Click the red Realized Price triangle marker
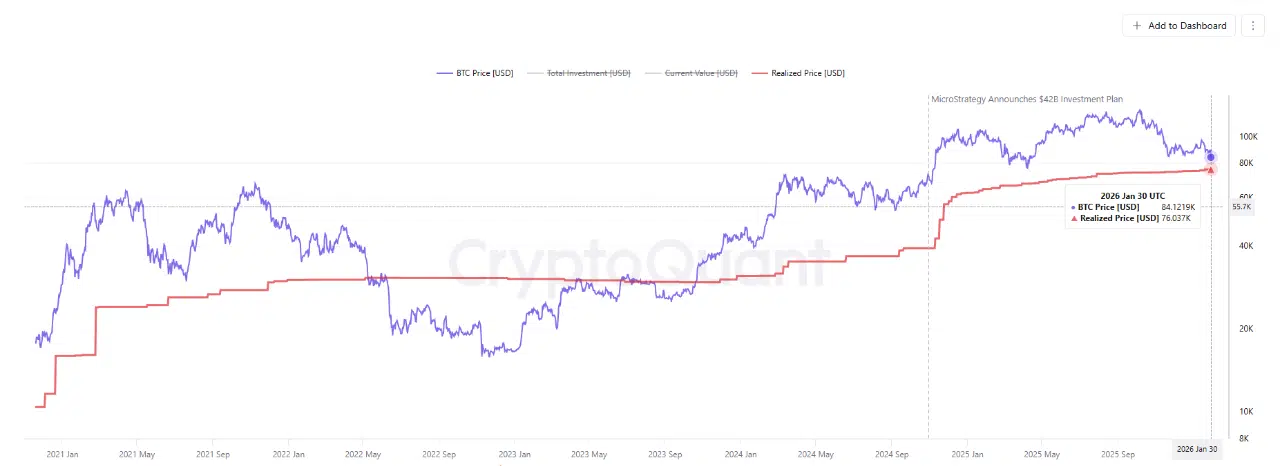This screenshot has height=466, width=1280. [1211, 170]
